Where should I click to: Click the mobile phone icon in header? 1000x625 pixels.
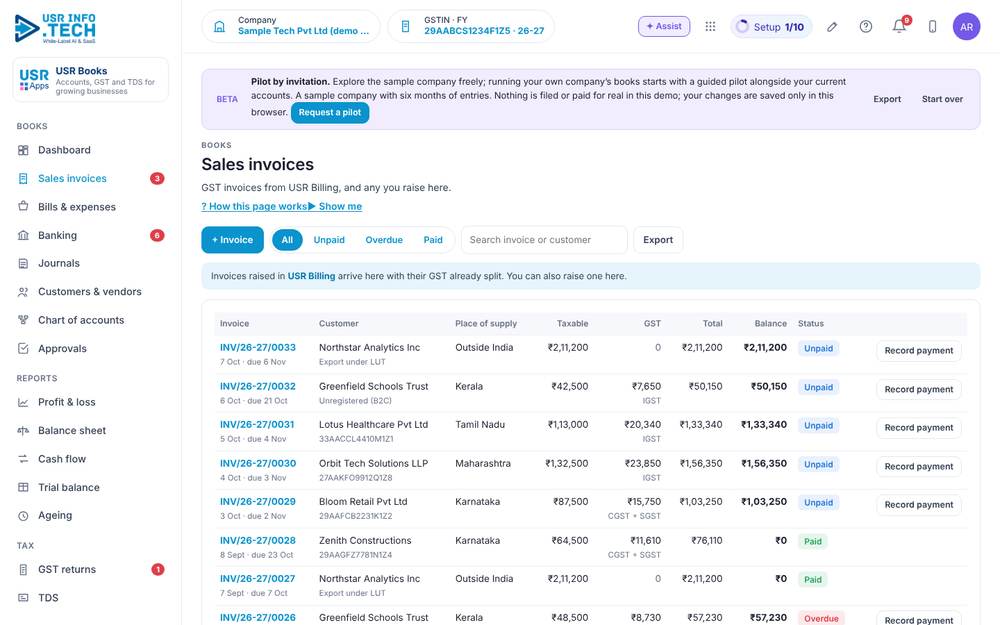tap(932, 27)
